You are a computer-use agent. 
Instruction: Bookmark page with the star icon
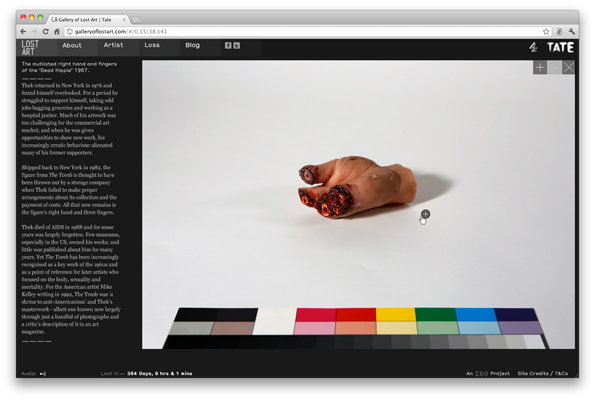pyautogui.click(x=546, y=31)
